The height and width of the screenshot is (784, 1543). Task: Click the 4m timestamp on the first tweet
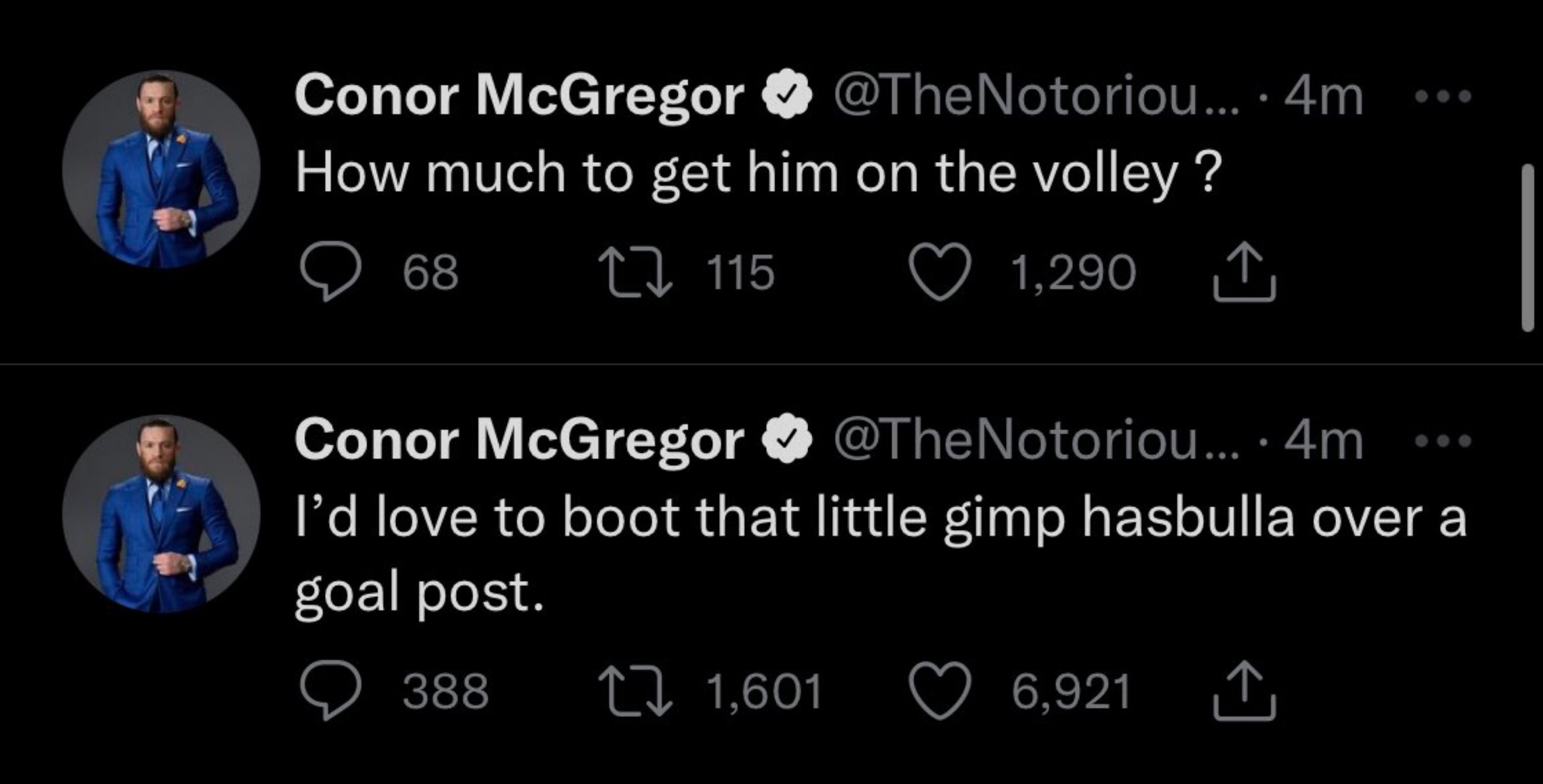pos(1322,96)
